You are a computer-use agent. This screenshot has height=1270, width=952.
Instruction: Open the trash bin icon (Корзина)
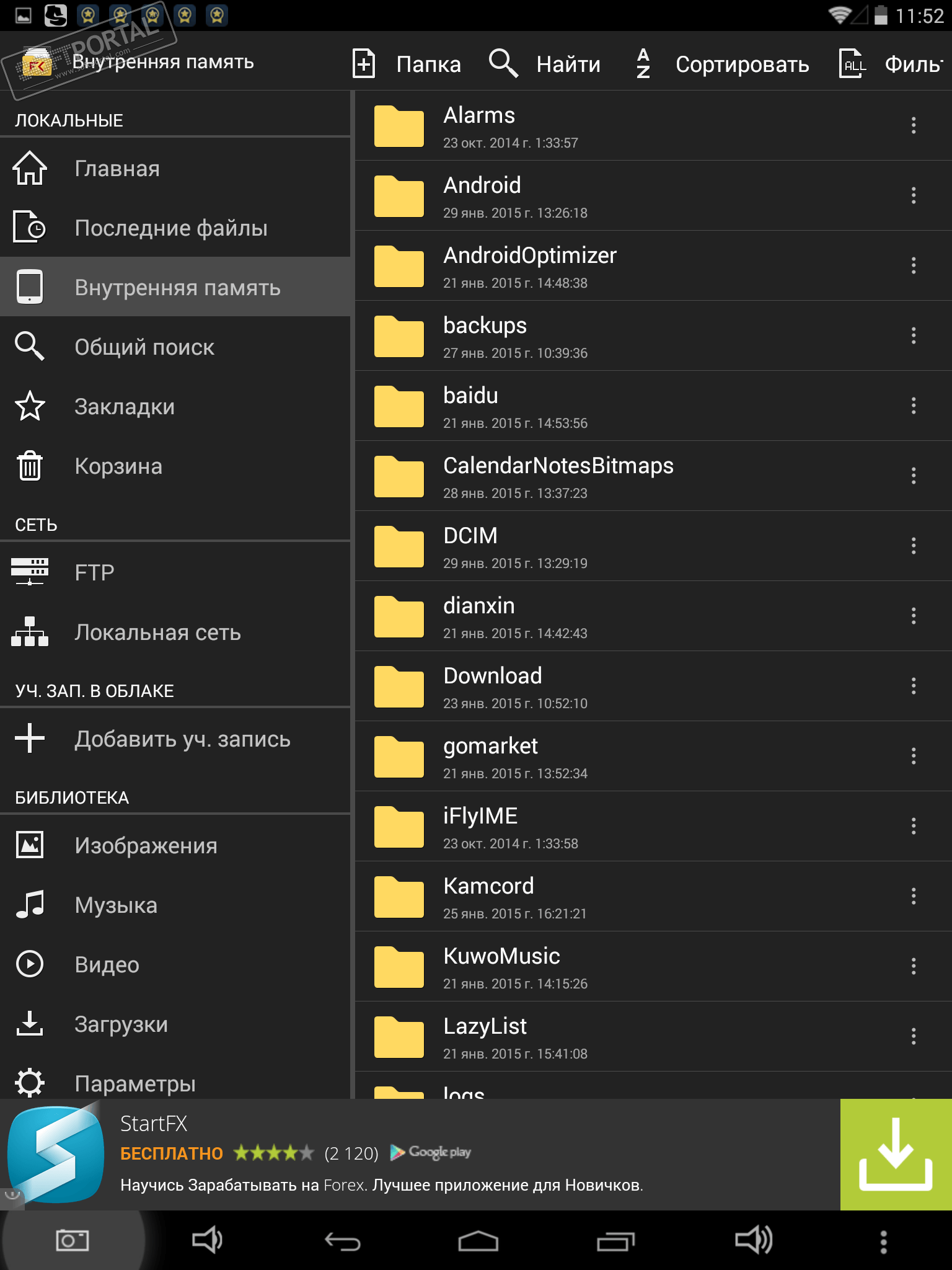pyautogui.click(x=30, y=466)
